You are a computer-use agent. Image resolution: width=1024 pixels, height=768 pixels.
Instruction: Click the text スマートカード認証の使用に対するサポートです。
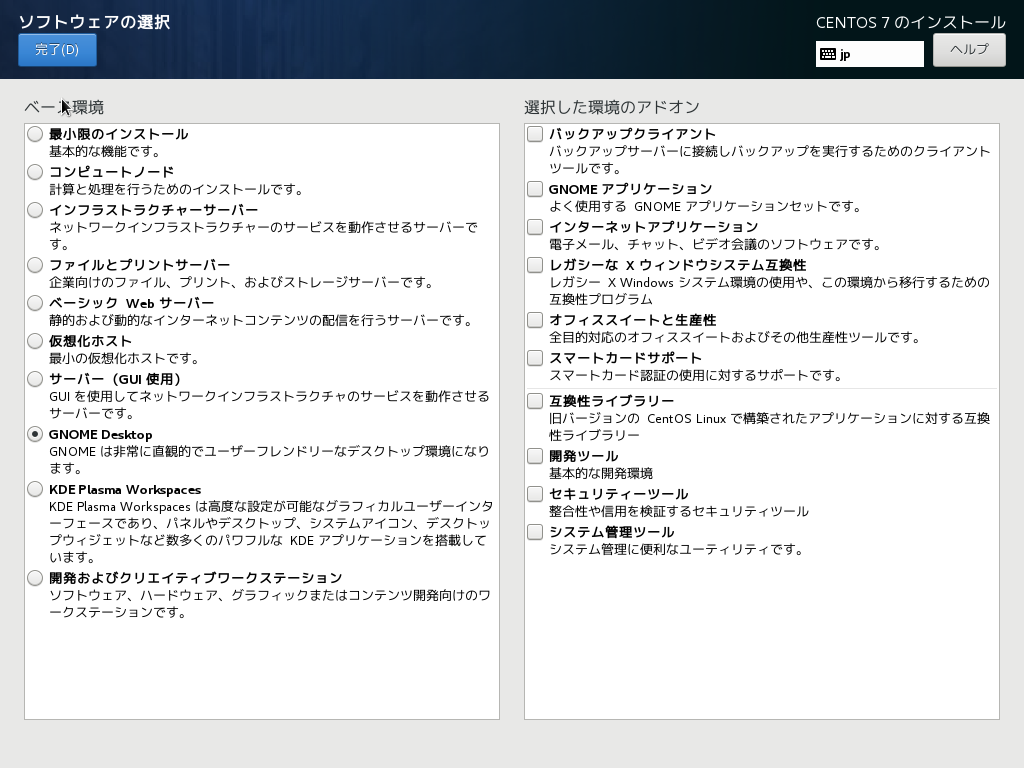696,375
